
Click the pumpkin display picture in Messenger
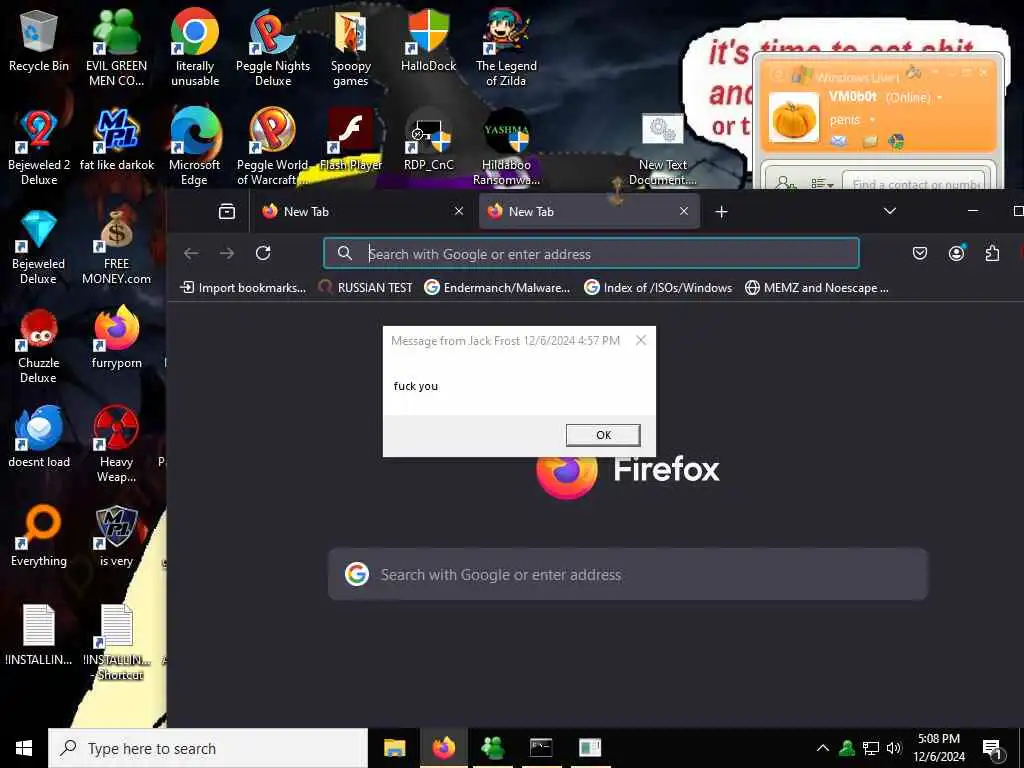[x=793, y=118]
